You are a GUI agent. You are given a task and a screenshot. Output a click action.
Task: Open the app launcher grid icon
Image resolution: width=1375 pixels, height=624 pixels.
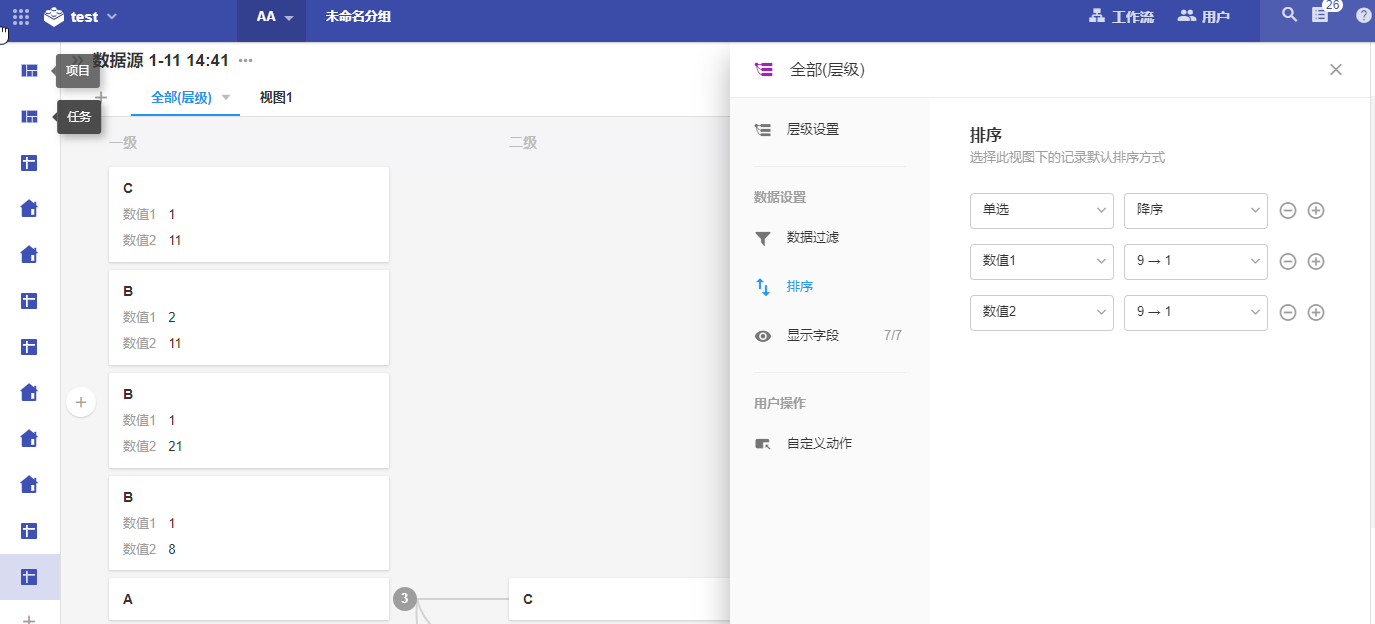[20, 17]
